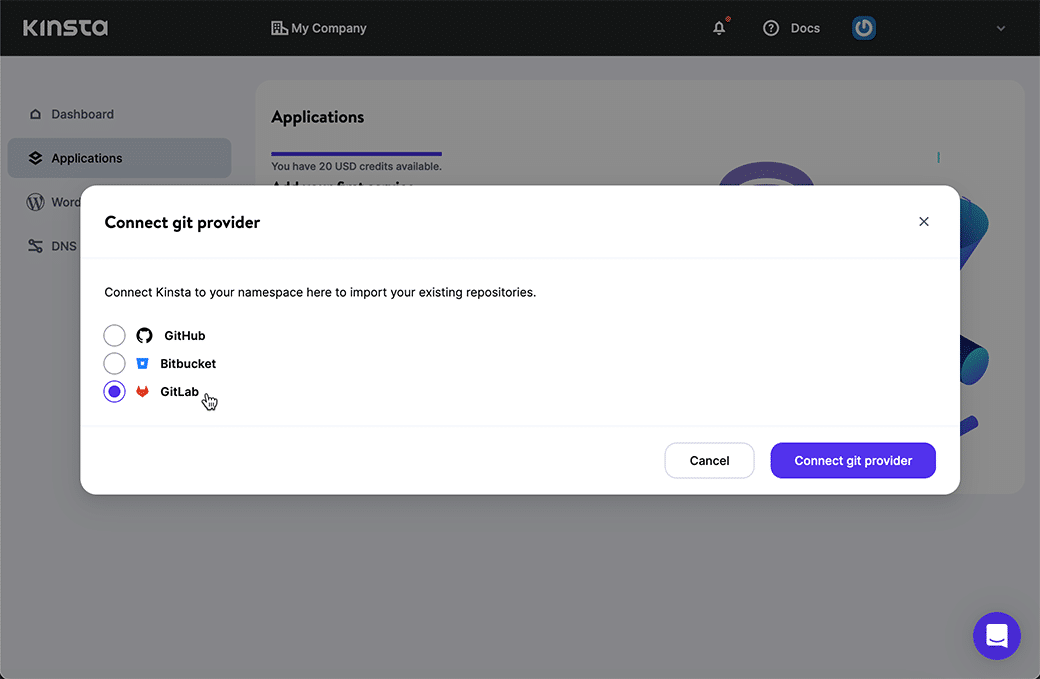Click the GitLab fox logo
This screenshot has width=1040, height=679.
[142, 392]
